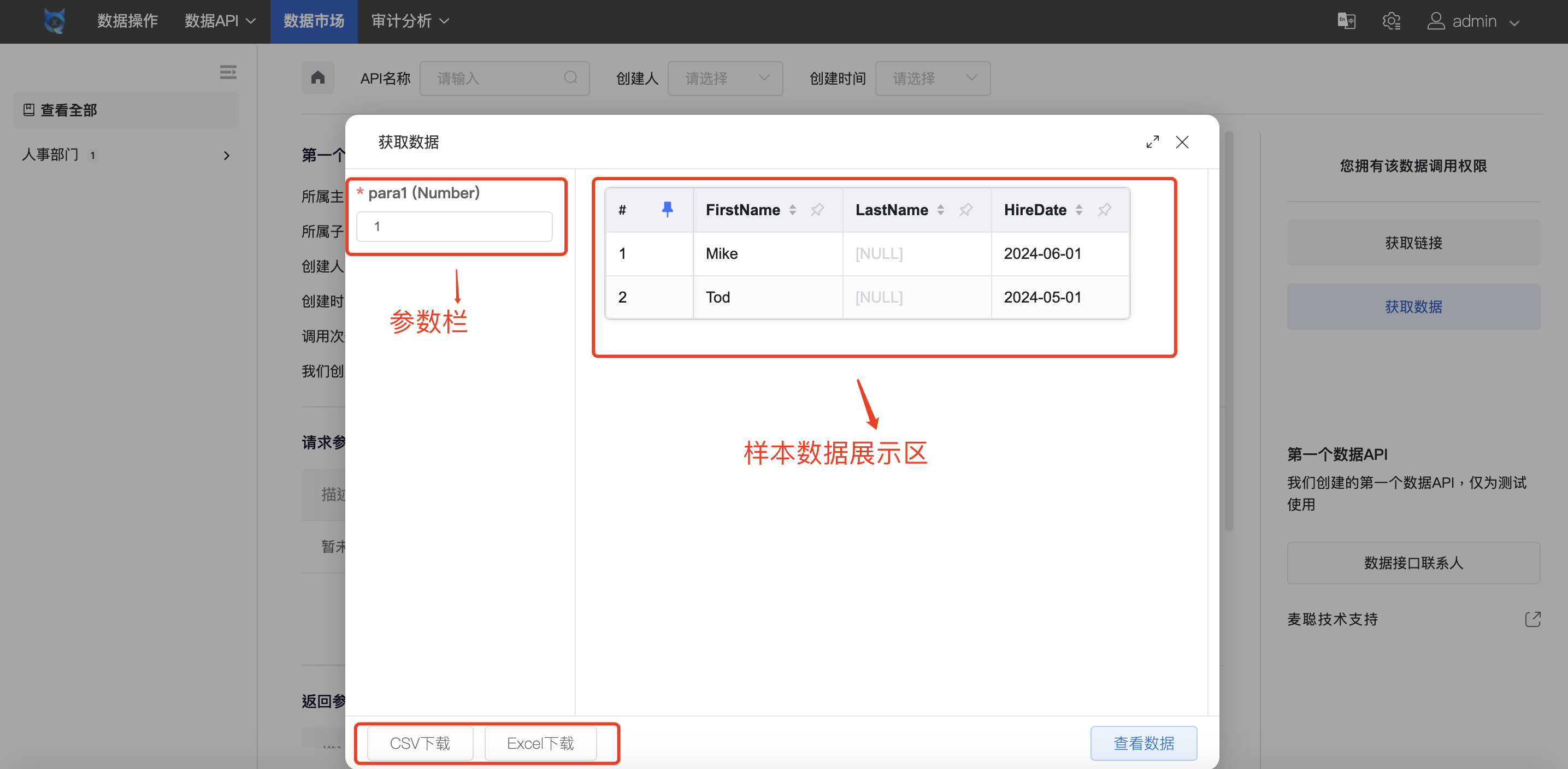Screen dimensions: 1568x769
Task: Click the CSV下载 button
Action: (420, 743)
